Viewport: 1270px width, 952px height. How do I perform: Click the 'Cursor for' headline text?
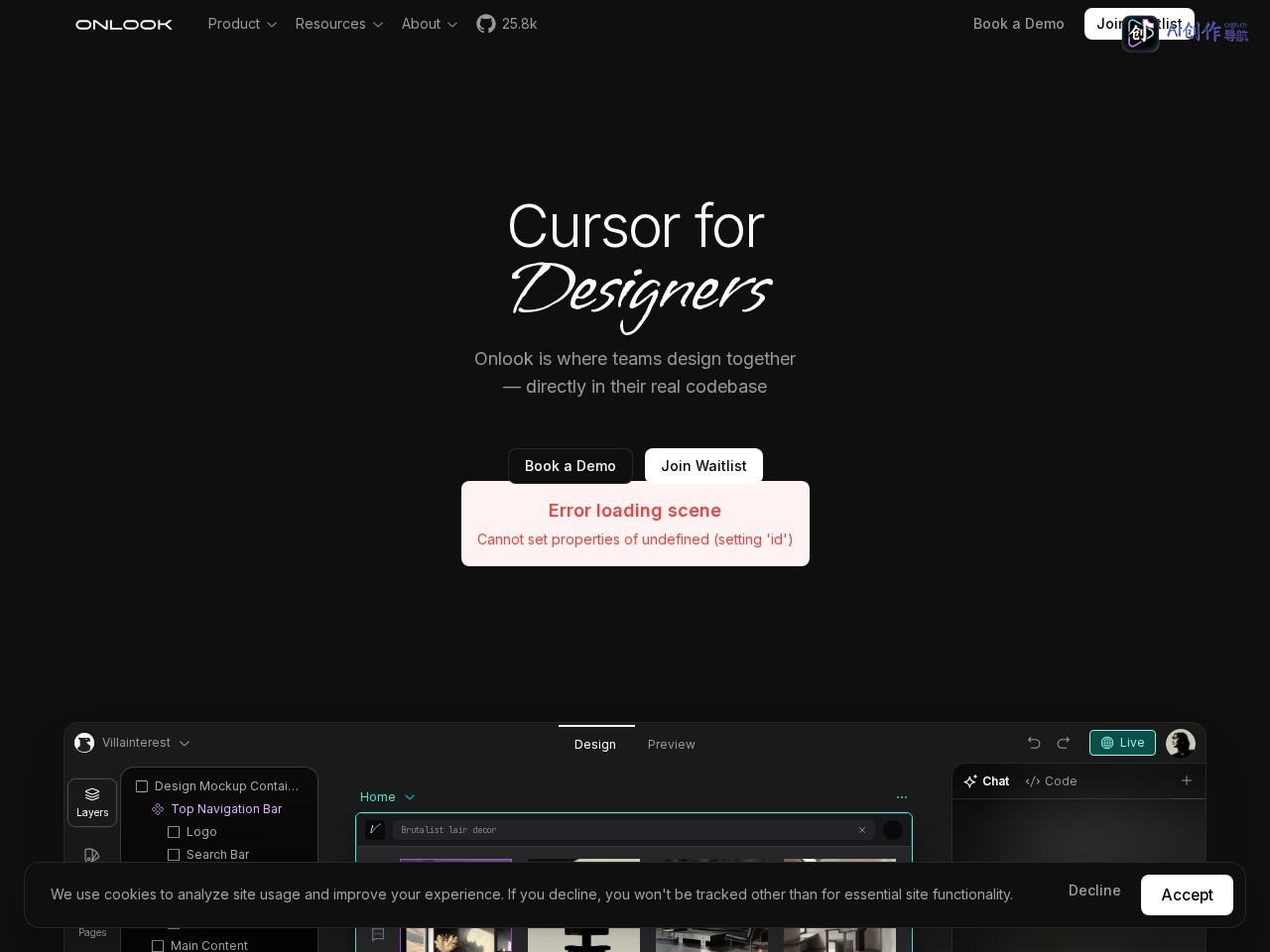[636, 226]
